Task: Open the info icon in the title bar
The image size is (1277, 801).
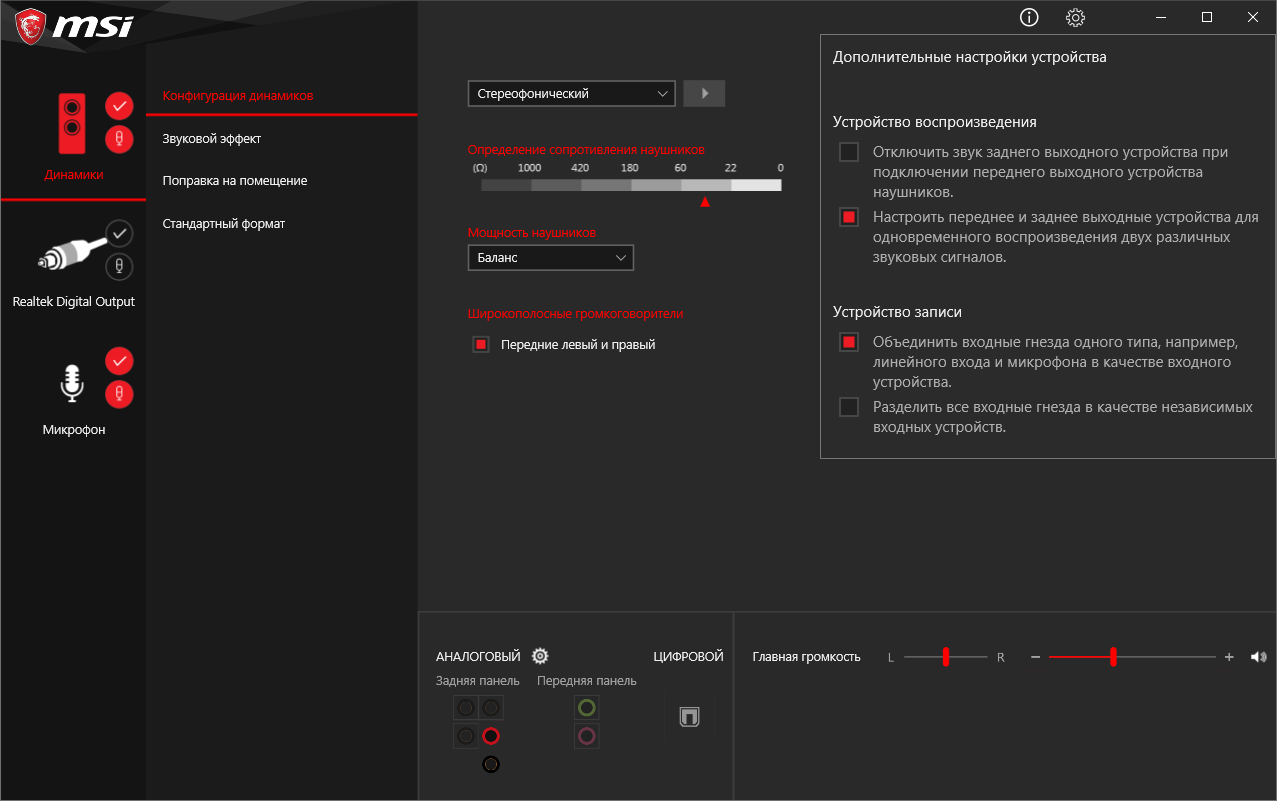Action: tap(1029, 17)
